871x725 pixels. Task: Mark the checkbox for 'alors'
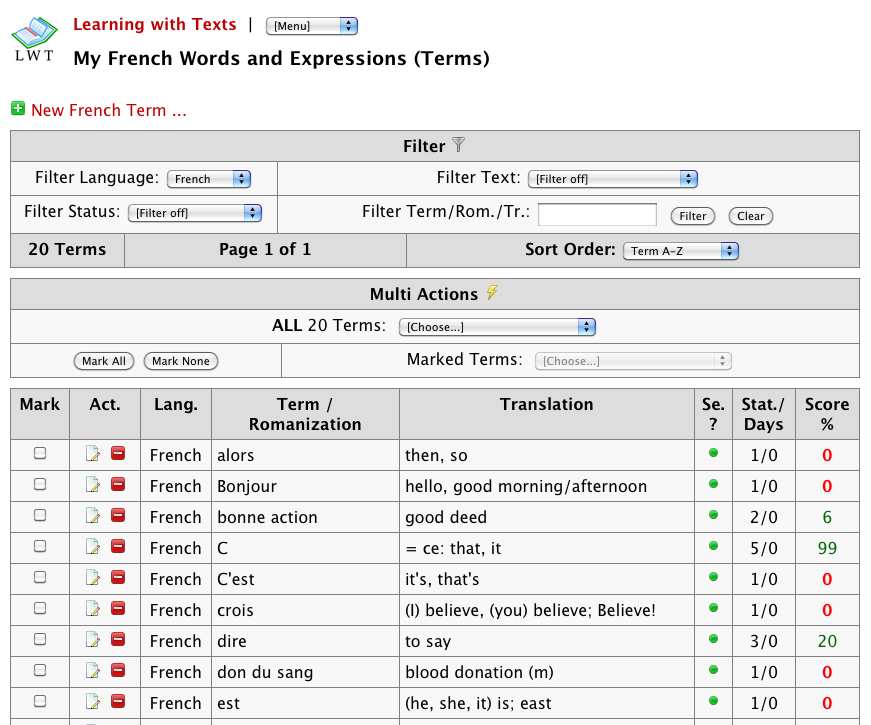(x=40, y=454)
